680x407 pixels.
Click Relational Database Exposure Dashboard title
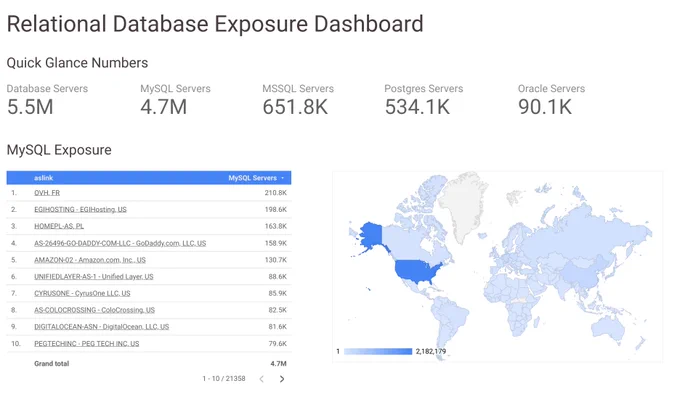[215, 24]
